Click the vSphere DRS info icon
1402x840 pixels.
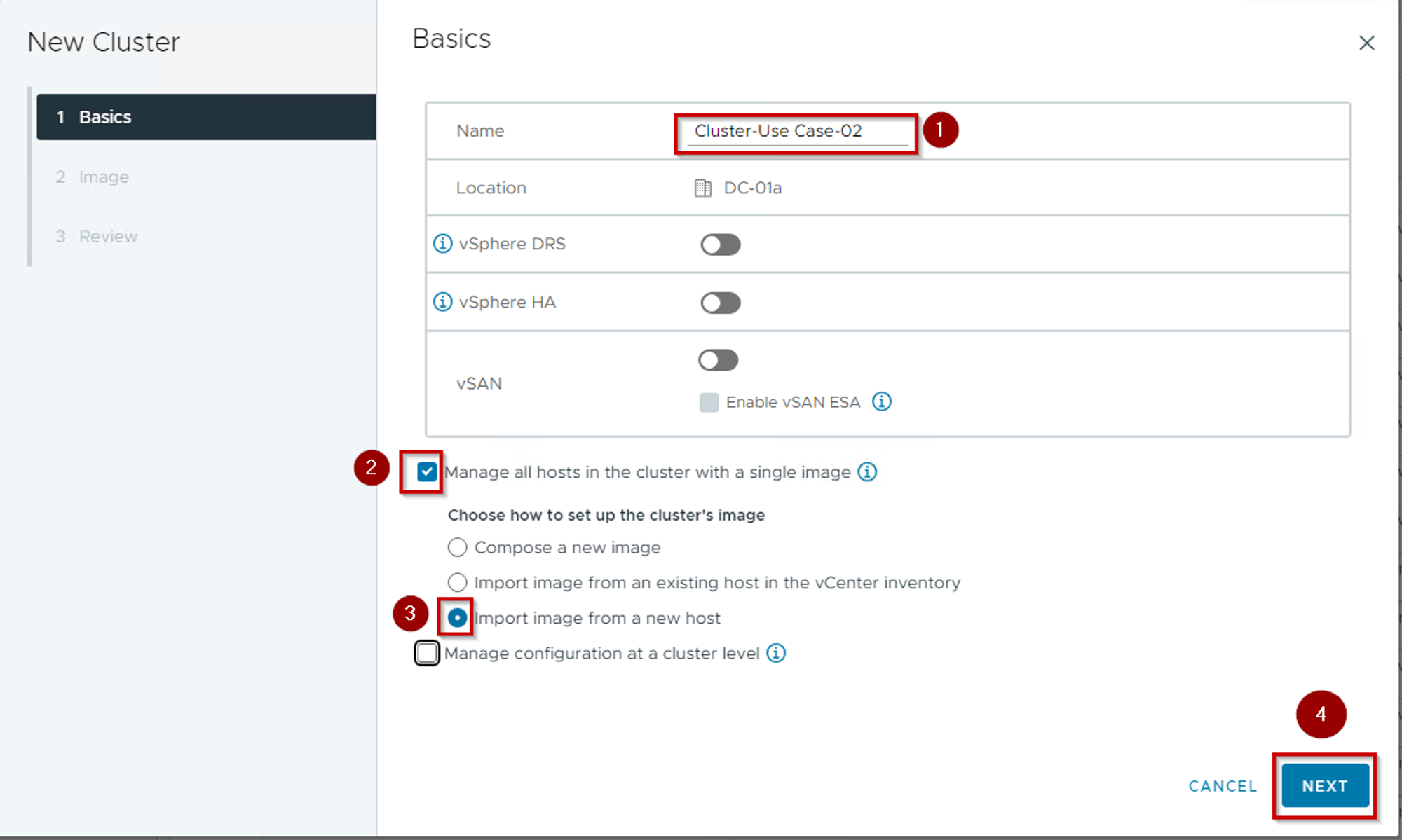[442, 244]
